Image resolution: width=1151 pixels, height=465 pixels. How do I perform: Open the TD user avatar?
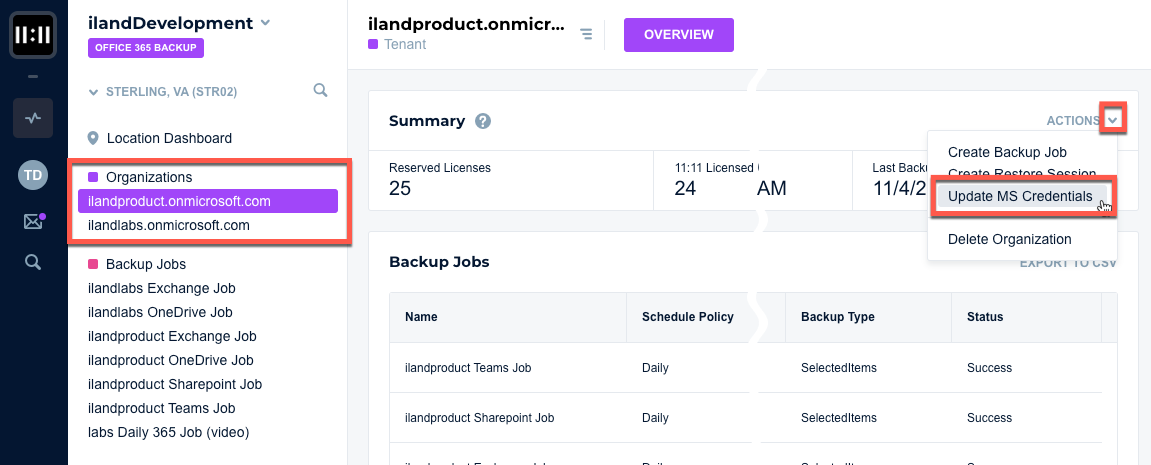pos(33,175)
